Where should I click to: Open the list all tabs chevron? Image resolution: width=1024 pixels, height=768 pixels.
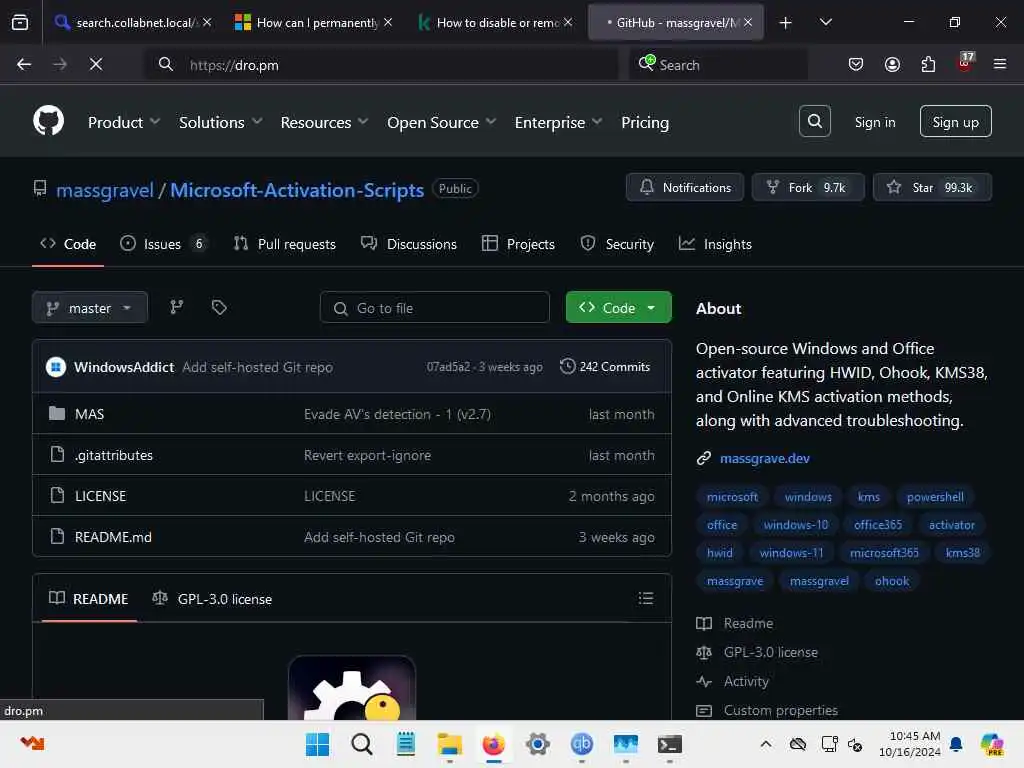825,23
